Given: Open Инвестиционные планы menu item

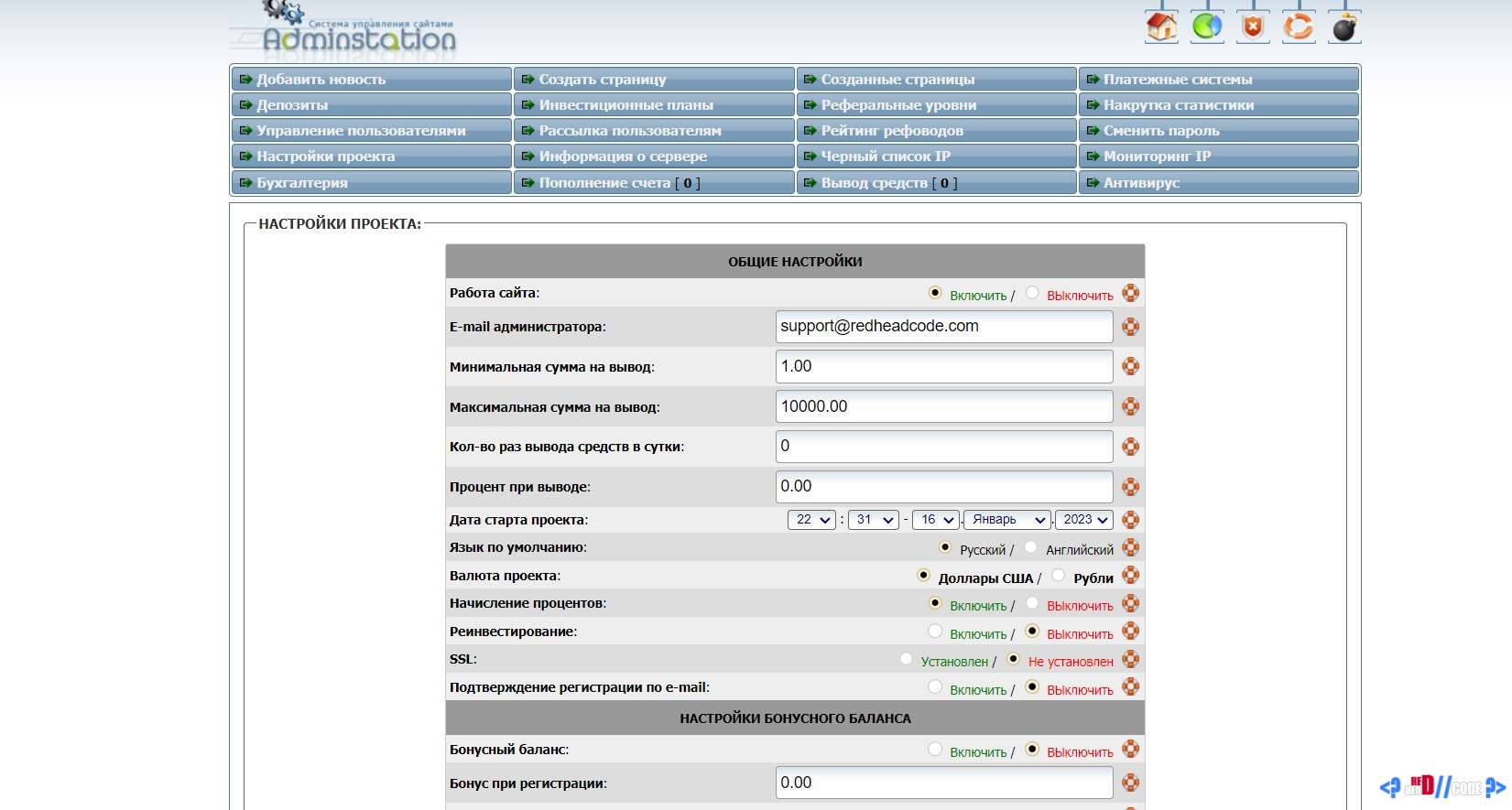Looking at the screenshot, I should point(654,105).
